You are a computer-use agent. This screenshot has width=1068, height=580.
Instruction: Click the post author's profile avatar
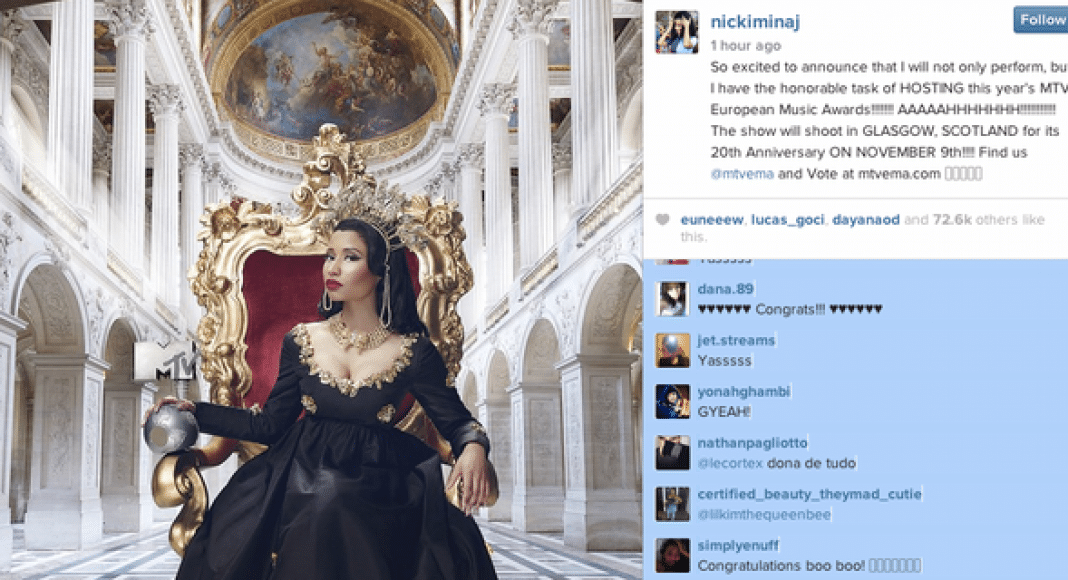pyautogui.click(x=676, y=32)
